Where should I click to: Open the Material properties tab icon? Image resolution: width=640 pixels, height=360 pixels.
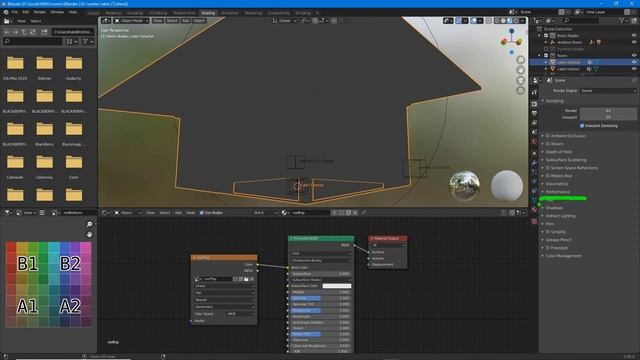[x=534, y=209]
